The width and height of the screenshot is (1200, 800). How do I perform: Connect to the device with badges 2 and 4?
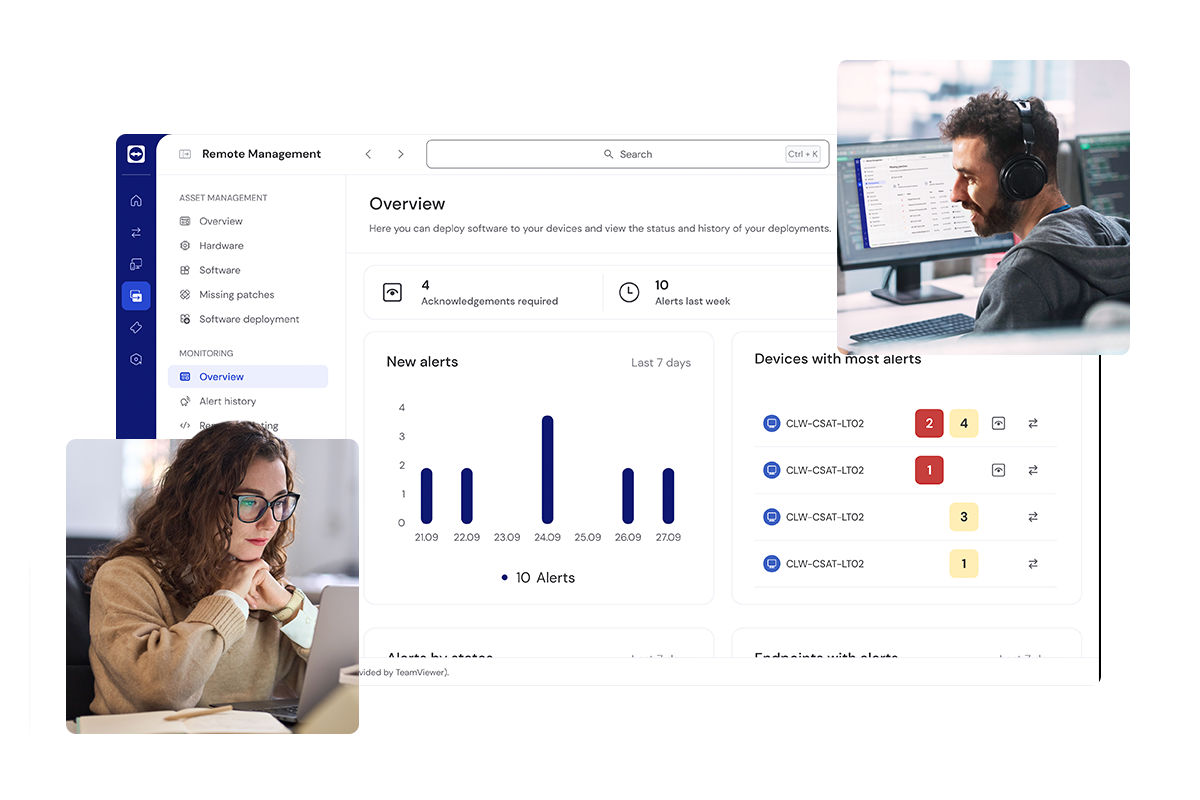pos(1033,423)
